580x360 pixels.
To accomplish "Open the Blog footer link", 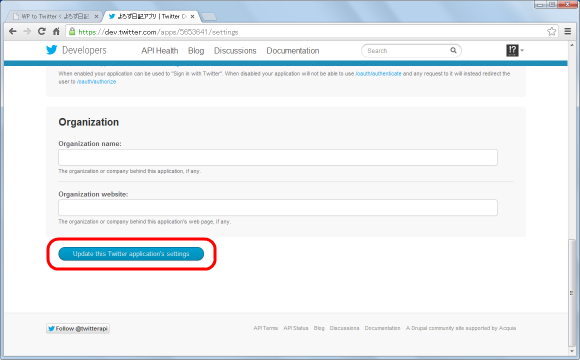I will (x=319, y=328).
